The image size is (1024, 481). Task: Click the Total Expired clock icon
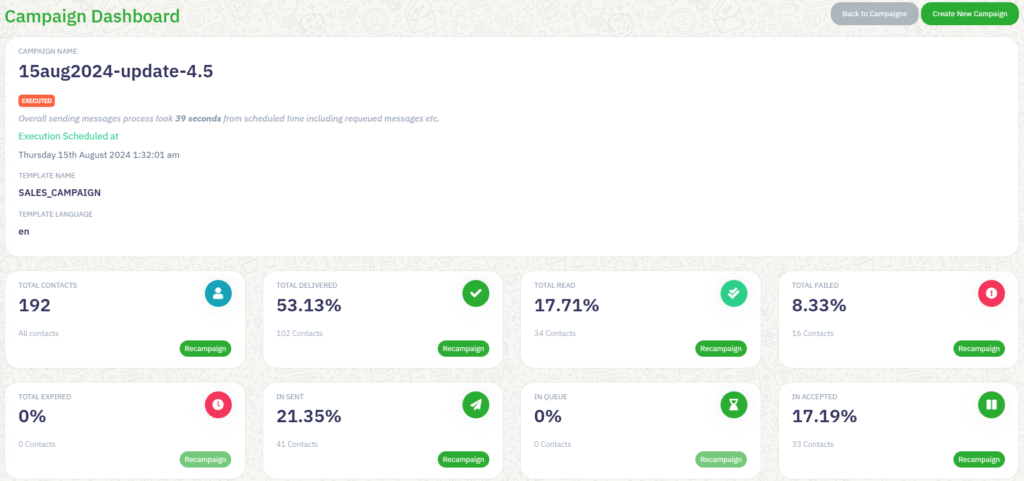tap(218, 404)
